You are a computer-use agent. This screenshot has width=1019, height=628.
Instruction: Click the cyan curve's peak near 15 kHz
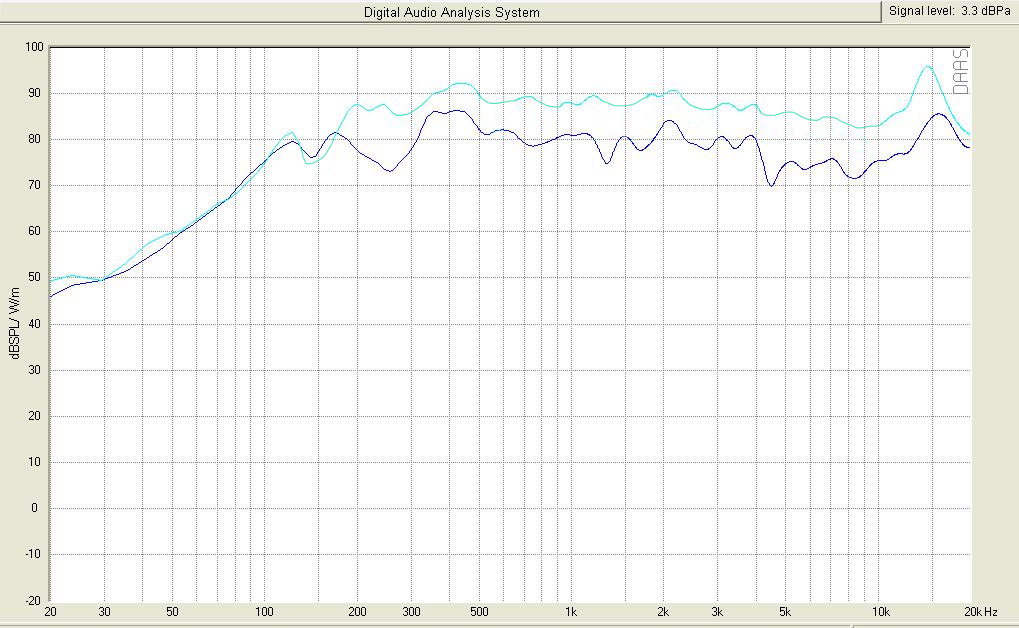pyautogui.click(x=928, y=66)
